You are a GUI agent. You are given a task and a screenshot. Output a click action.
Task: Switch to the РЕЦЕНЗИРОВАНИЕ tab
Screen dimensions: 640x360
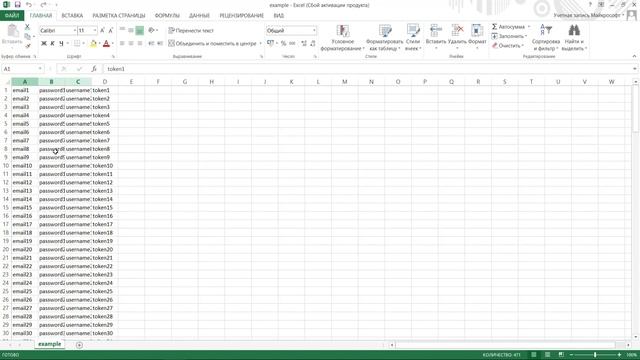click(242, 16)
